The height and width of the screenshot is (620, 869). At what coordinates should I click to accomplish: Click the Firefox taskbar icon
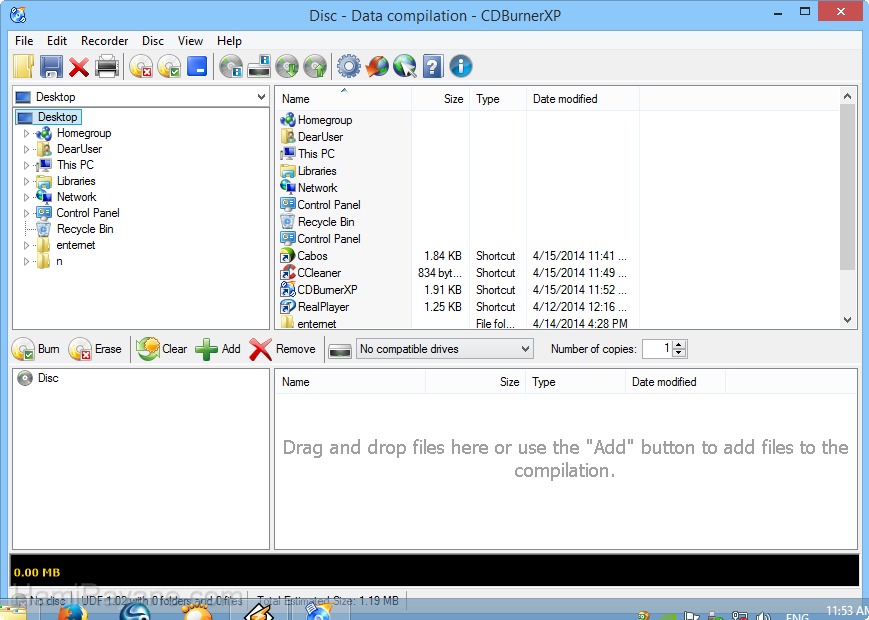[x=73, y=613]
